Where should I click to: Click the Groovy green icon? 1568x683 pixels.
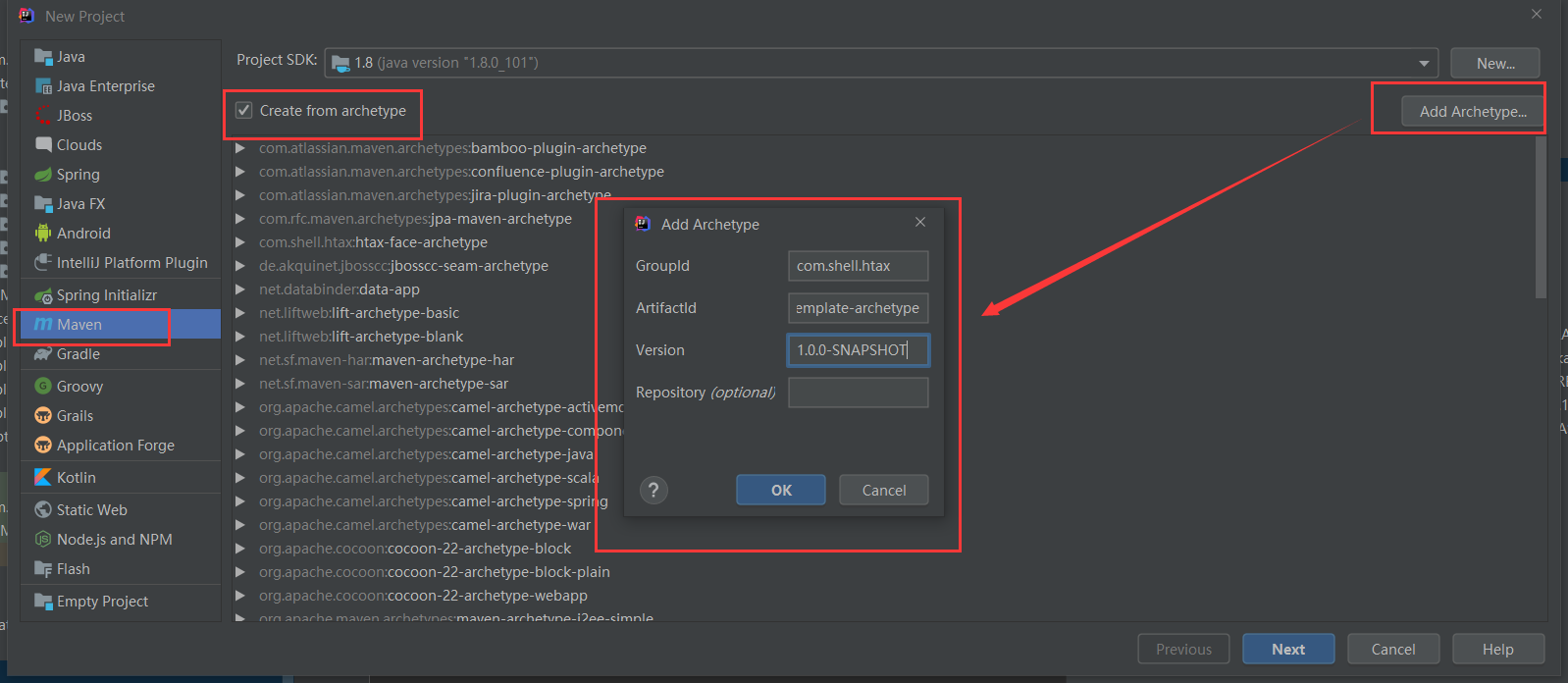click(x=43, y=387)
